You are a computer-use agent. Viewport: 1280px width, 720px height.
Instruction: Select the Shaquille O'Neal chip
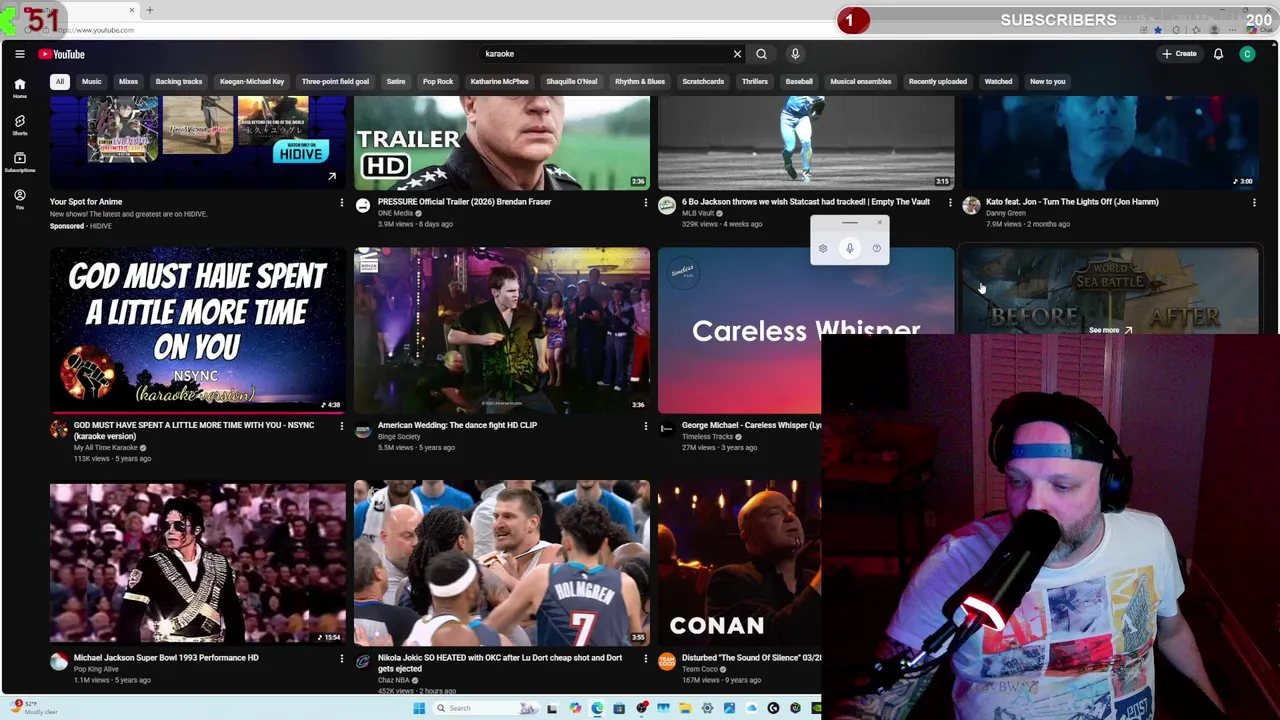point(571,81)
